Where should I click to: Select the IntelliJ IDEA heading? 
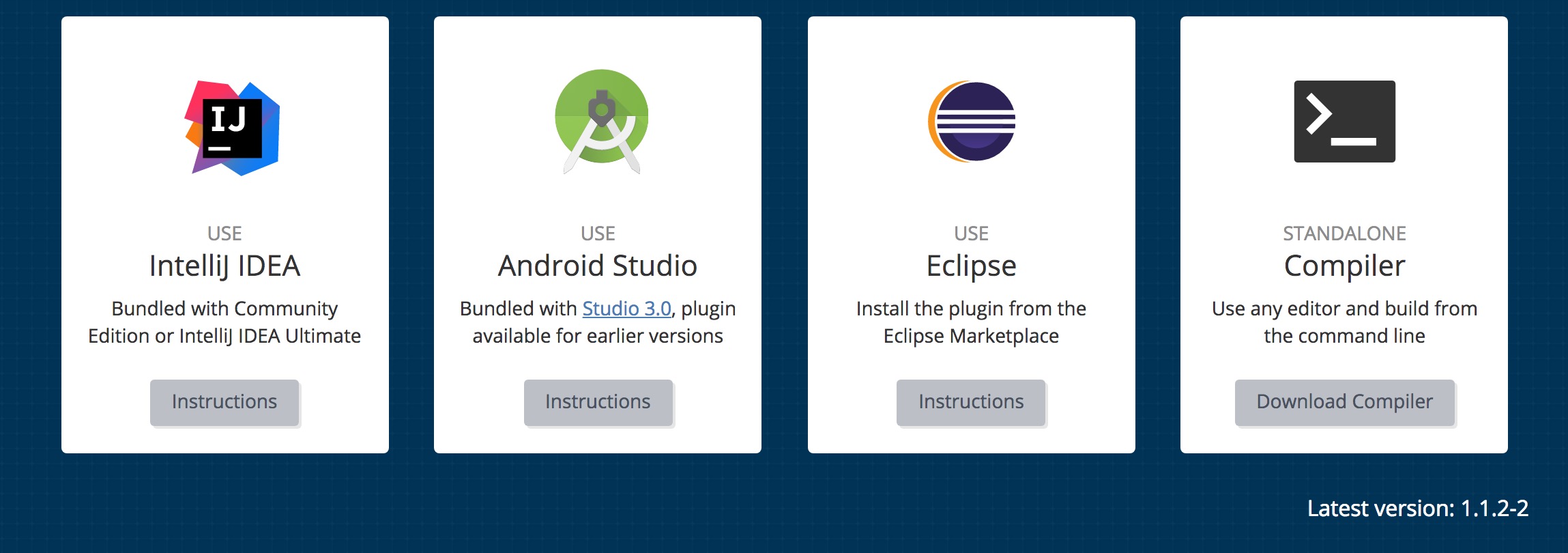point(224,266)
